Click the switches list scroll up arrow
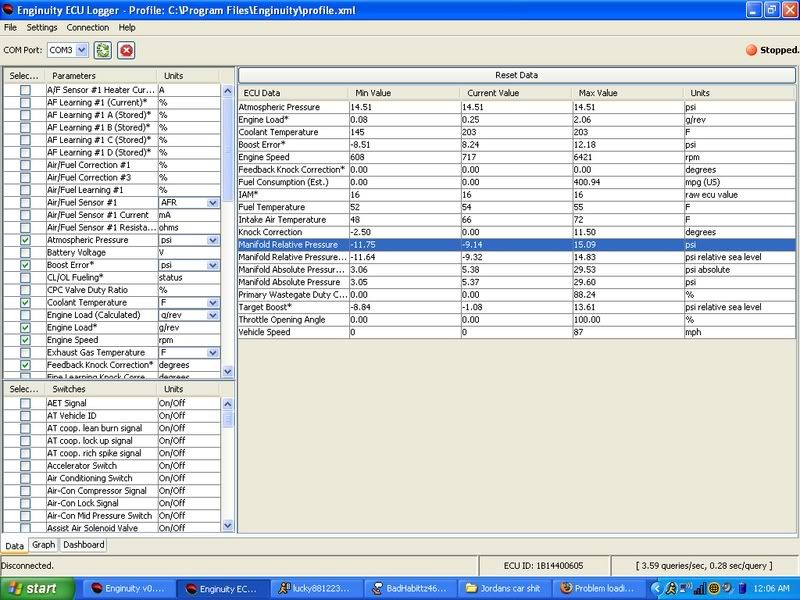Viewport: 800px width, 600px height. click(228, 404)
